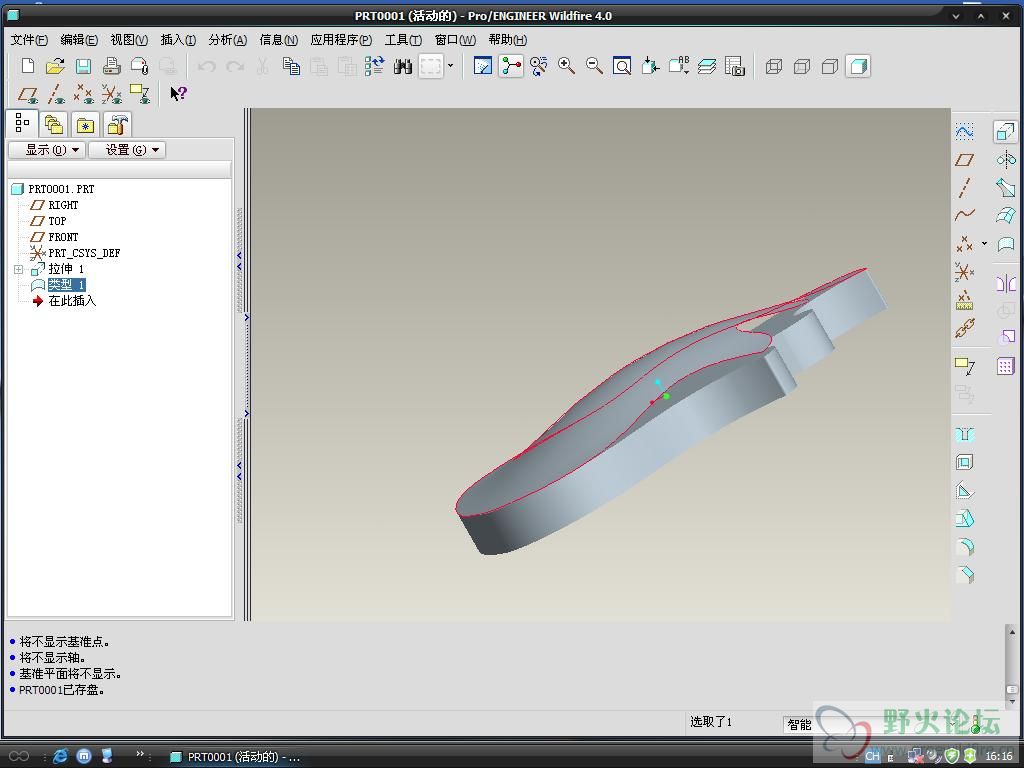Refit the model to the screen
The image size is (1024, 768).
point(622,66)
